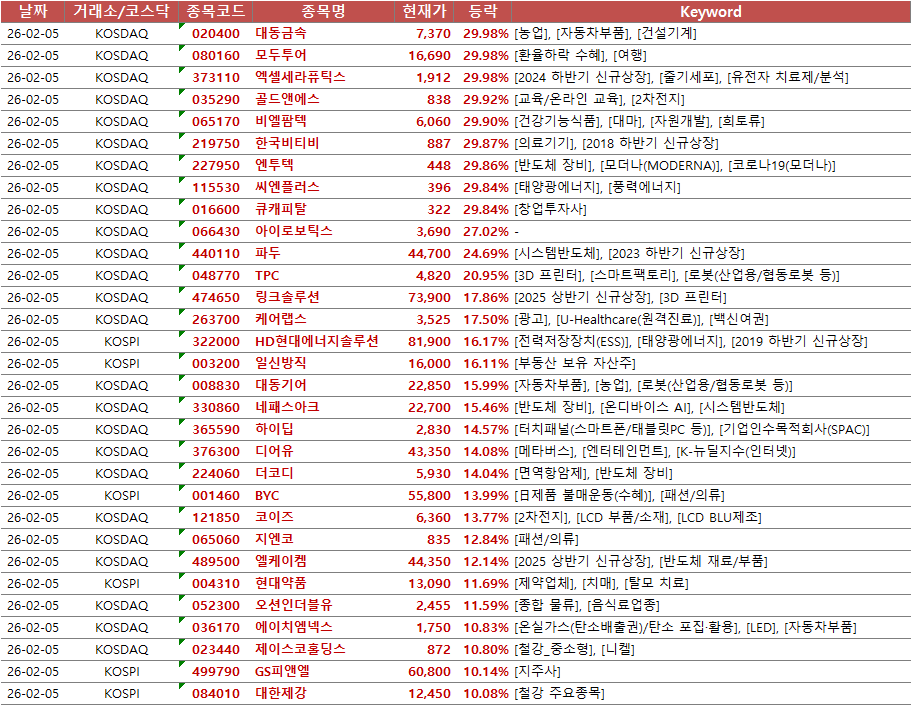Select the 에이치엠넥스 stock name
Image resolution: width=911 pixels, height=705 pixels.
pos(293,628)
